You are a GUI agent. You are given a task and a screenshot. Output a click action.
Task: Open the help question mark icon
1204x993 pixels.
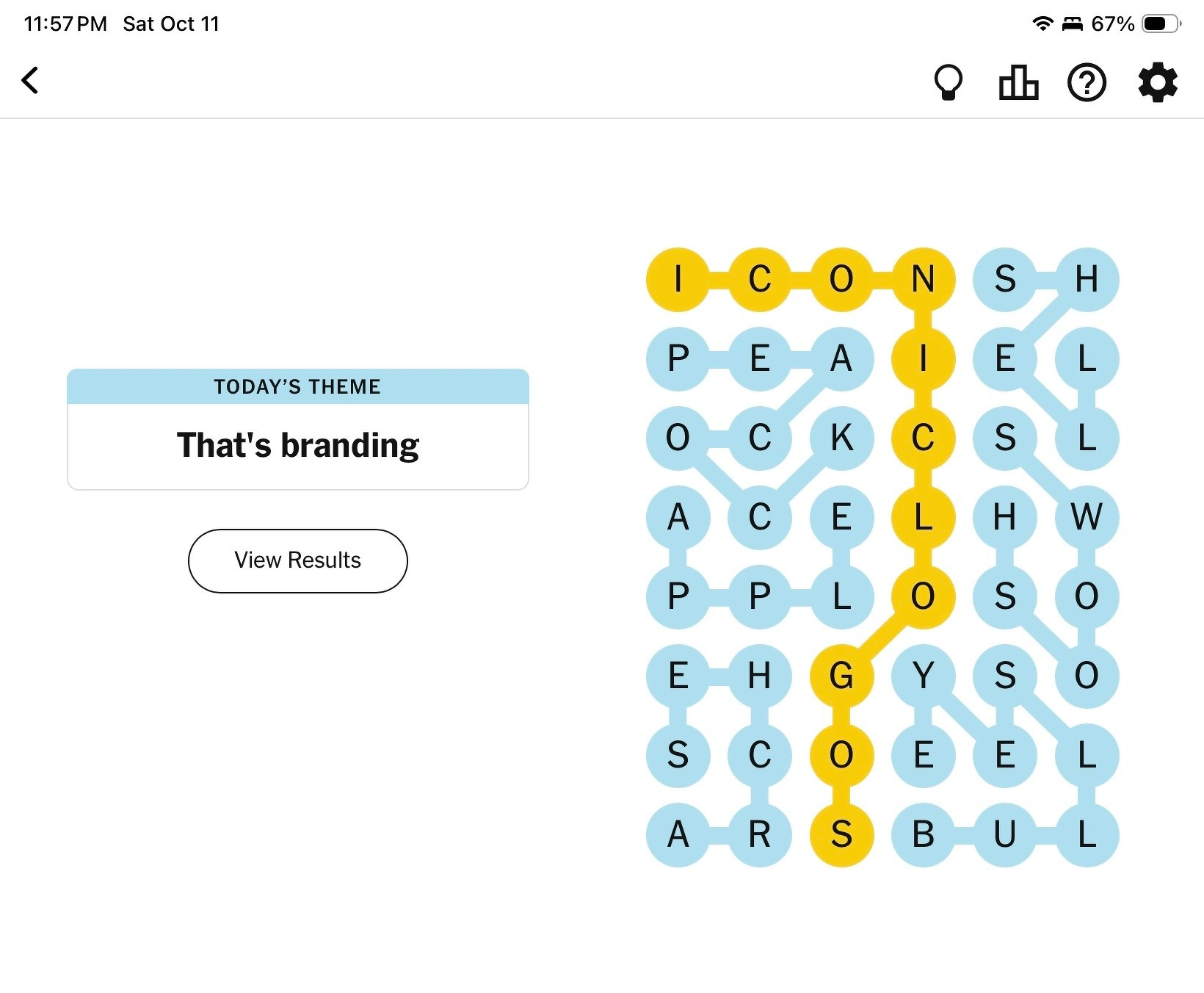pyautogui.click(x=1087, y=82)
